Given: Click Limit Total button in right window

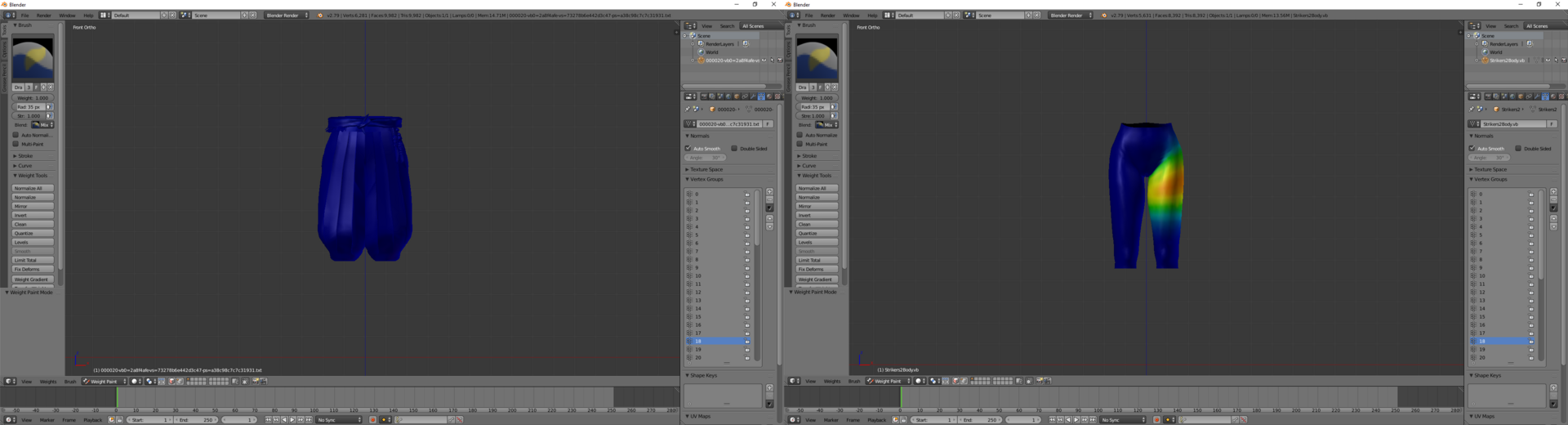Looking at the screenshot, I should (817, 261).
